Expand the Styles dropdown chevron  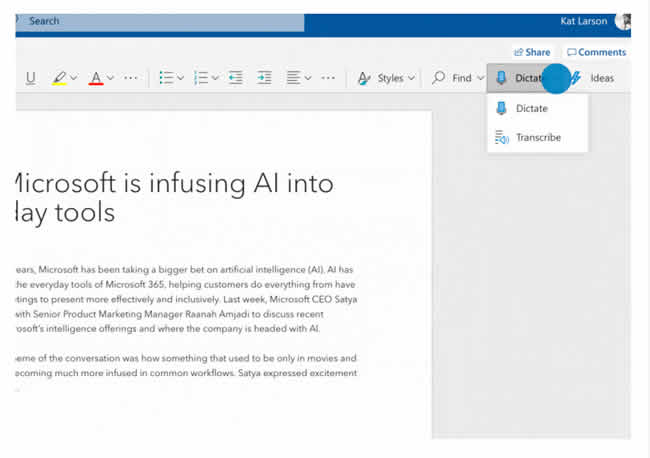coord(411,78)
